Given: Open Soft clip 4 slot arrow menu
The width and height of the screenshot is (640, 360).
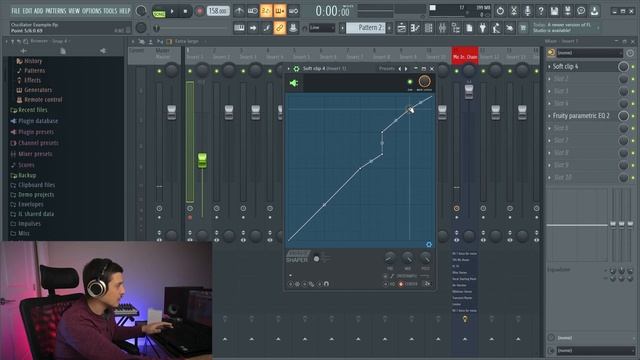Looking at the screenshot, I should [x=549, y=66].
